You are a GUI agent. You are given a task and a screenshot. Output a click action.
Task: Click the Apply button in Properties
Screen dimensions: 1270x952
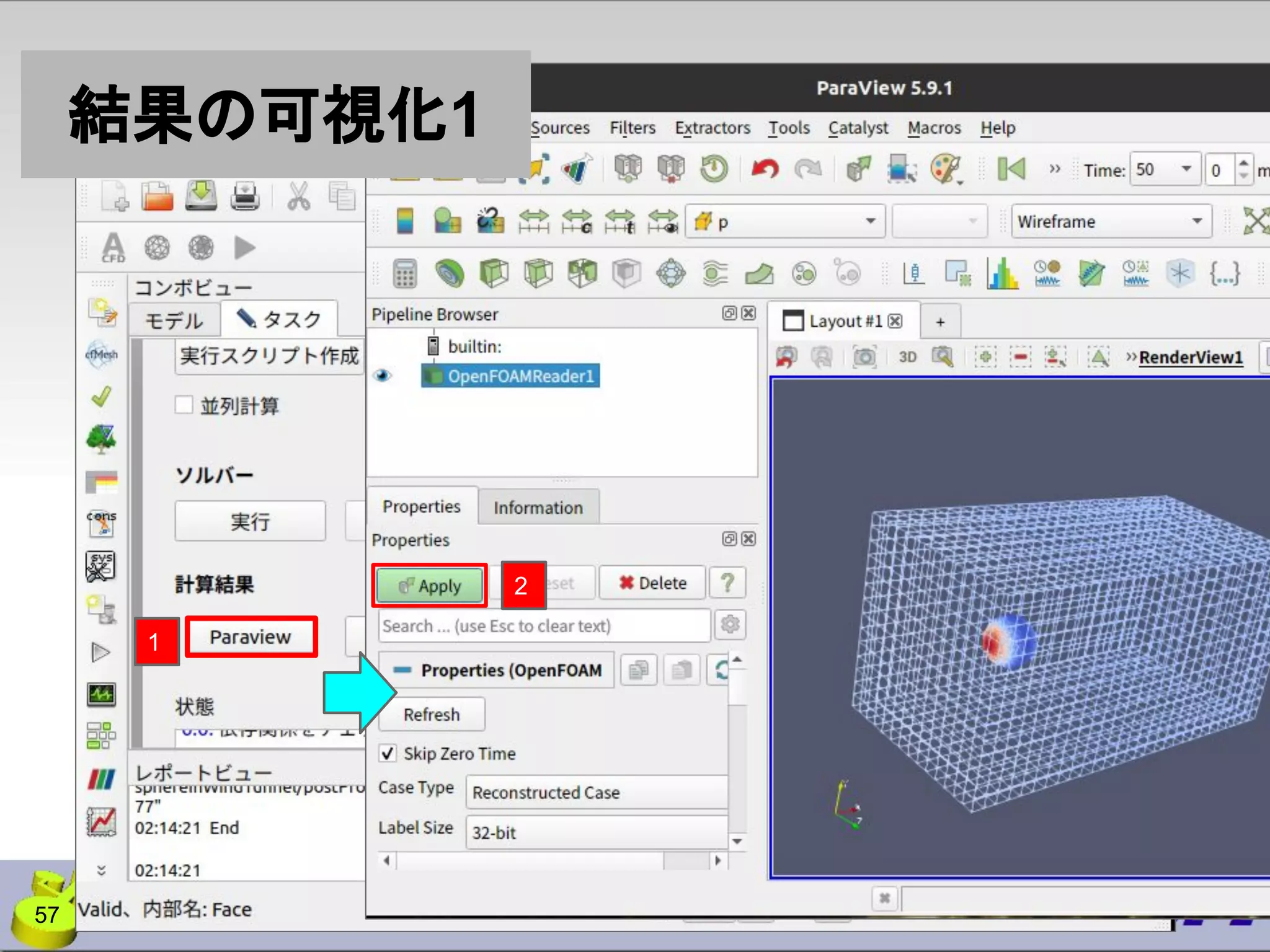[x=430, y=585]
